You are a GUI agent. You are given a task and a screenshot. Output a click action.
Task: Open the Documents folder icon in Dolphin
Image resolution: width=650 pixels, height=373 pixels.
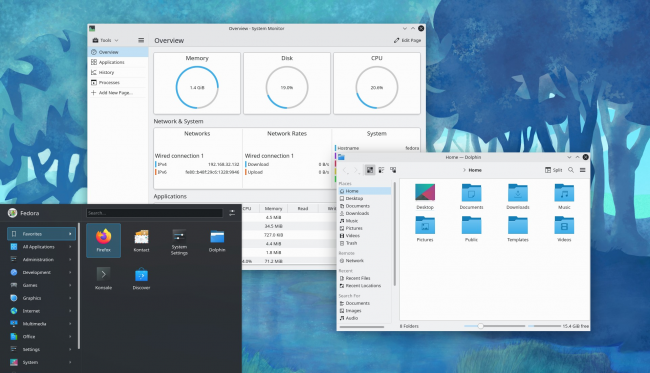click(x=471, y=196)
